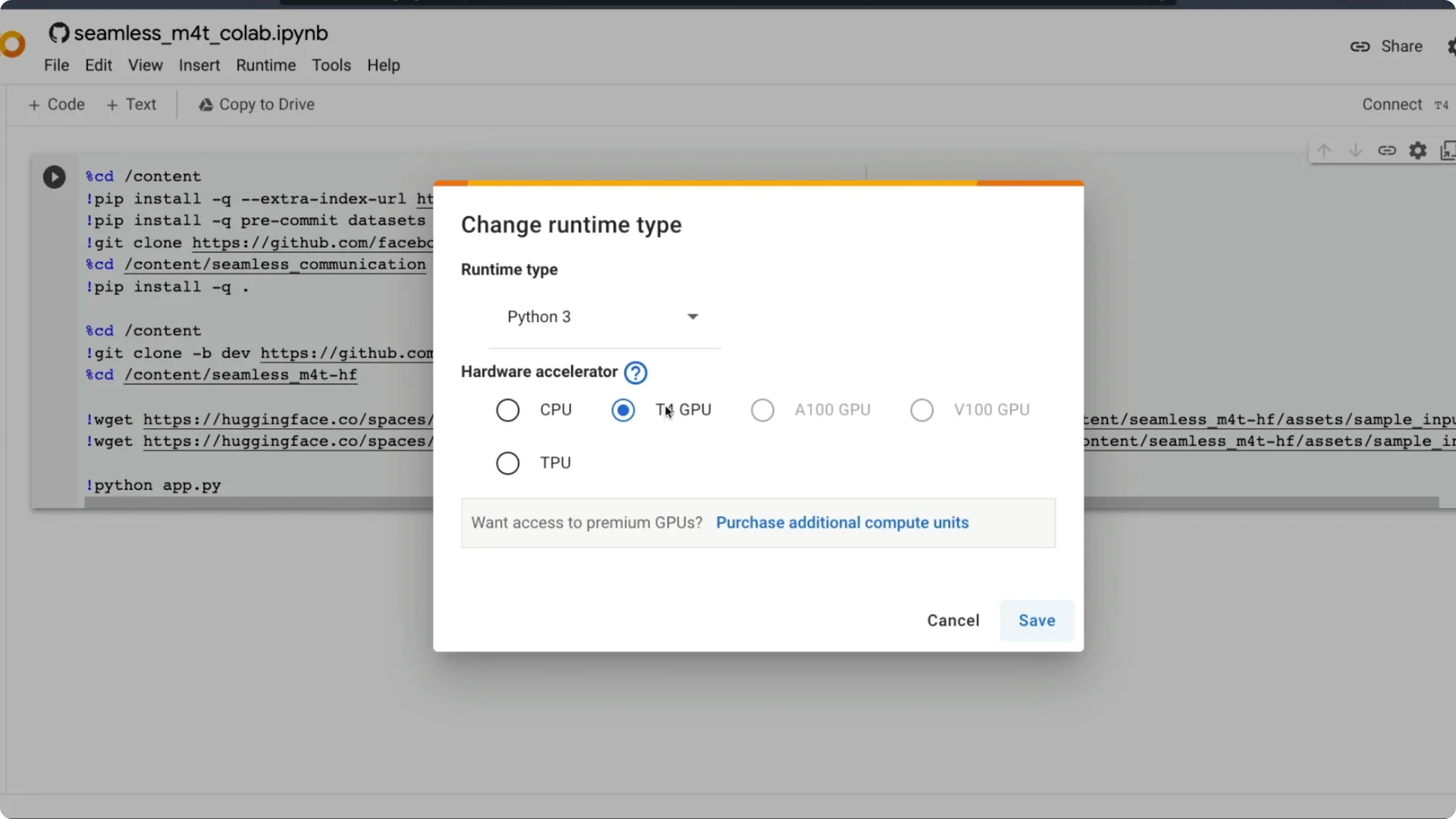Click the Share icon
Screen dimensions: 1456x819
[1361, 45]
